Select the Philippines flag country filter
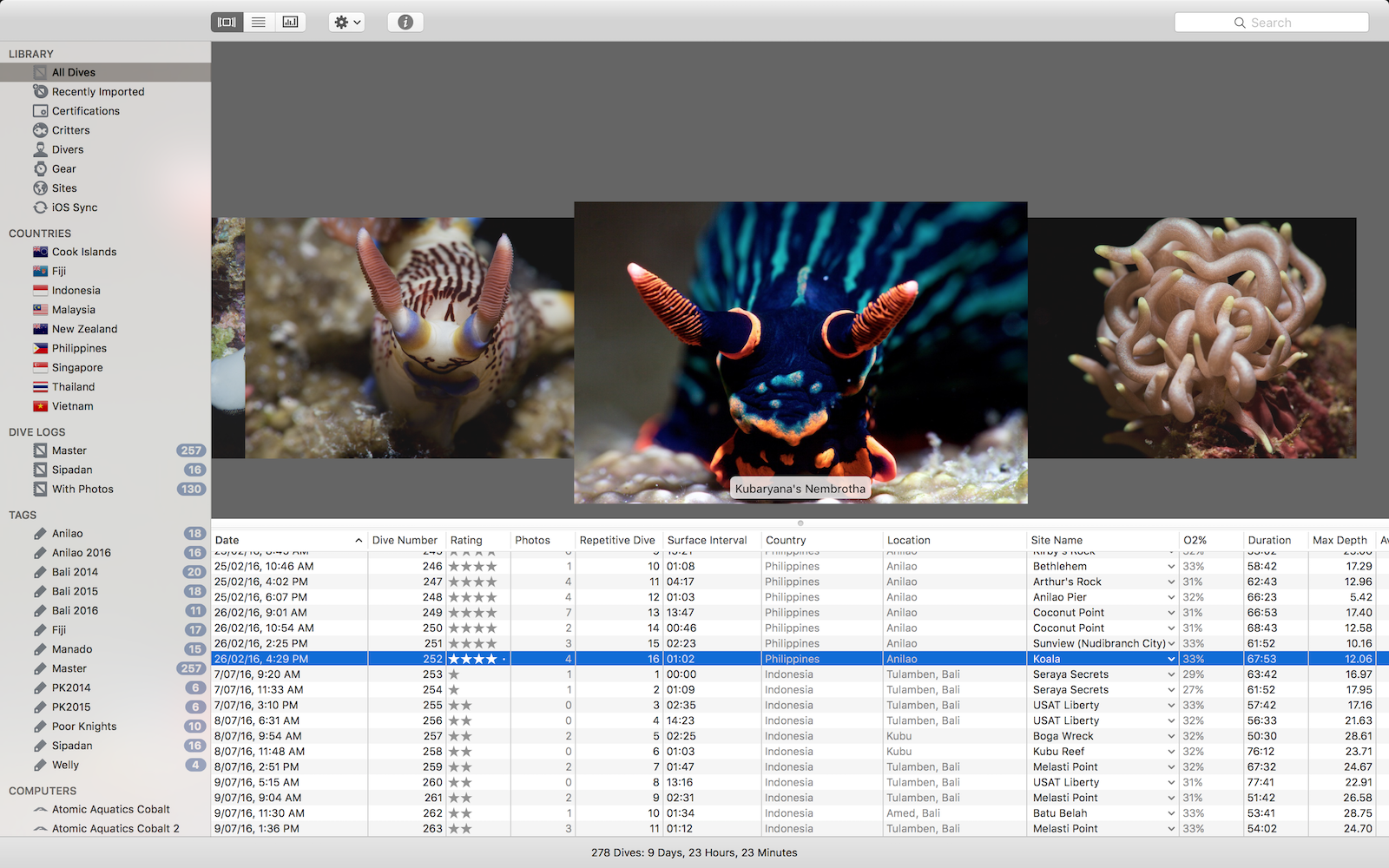 40,348
